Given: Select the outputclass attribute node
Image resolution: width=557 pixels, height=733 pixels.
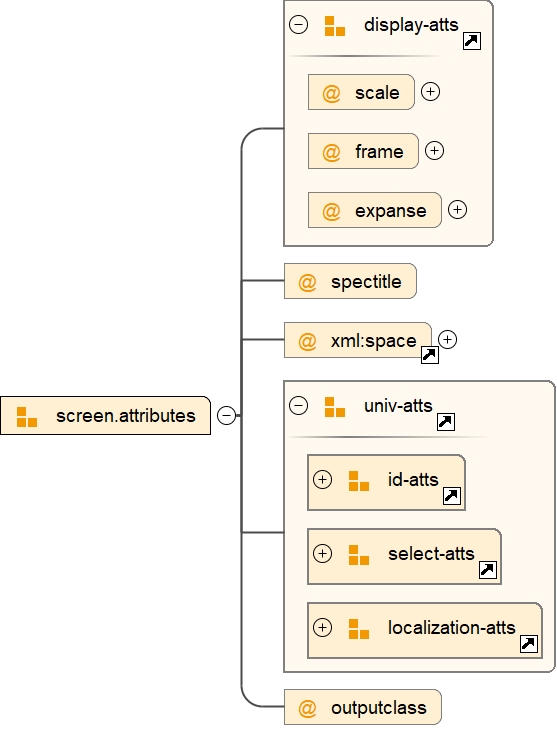Looking at the screenshot, I should (363, 707).
